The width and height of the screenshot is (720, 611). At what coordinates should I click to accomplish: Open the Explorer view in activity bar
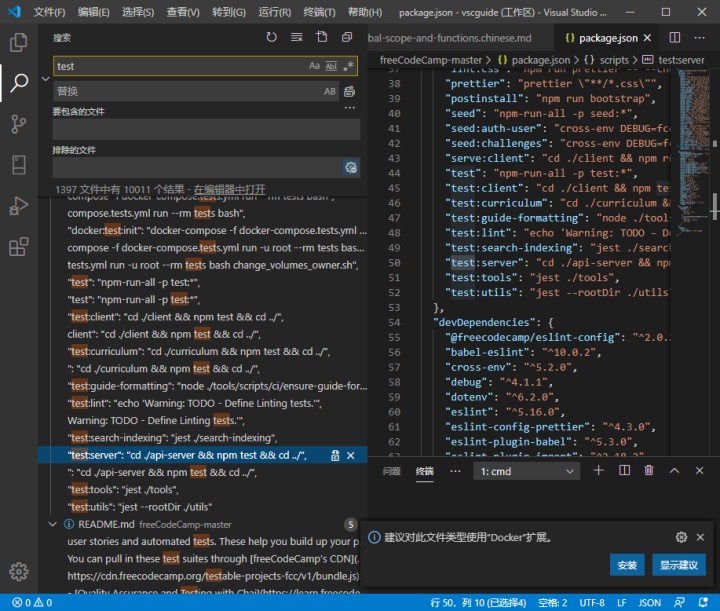pyautogui.click(x=18, y=42)
